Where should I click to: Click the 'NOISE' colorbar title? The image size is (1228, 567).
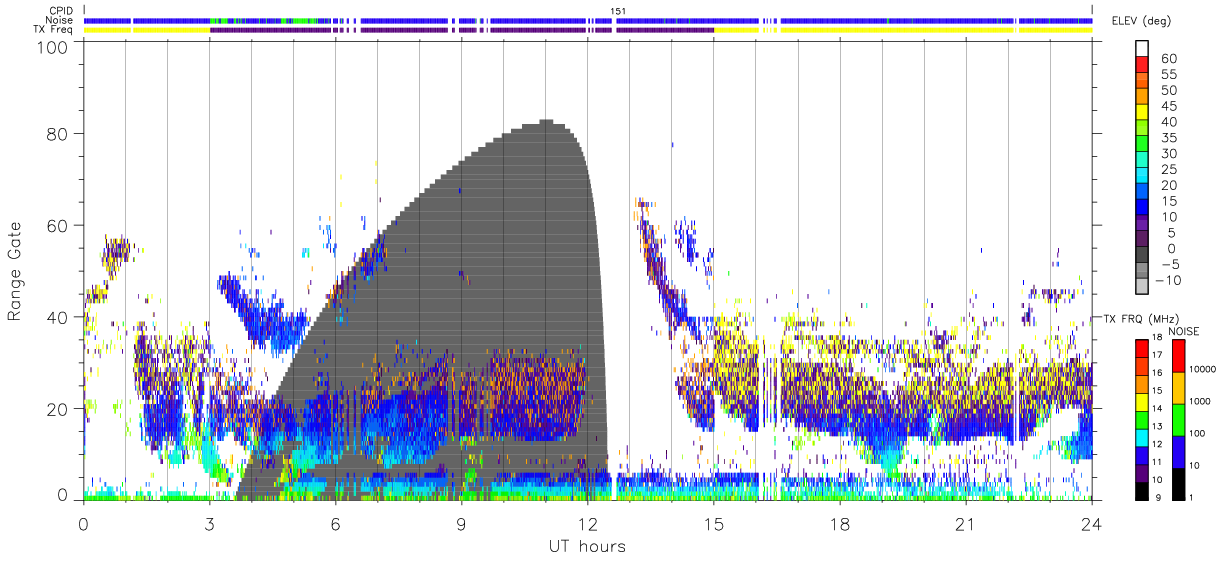[1184, 331]
